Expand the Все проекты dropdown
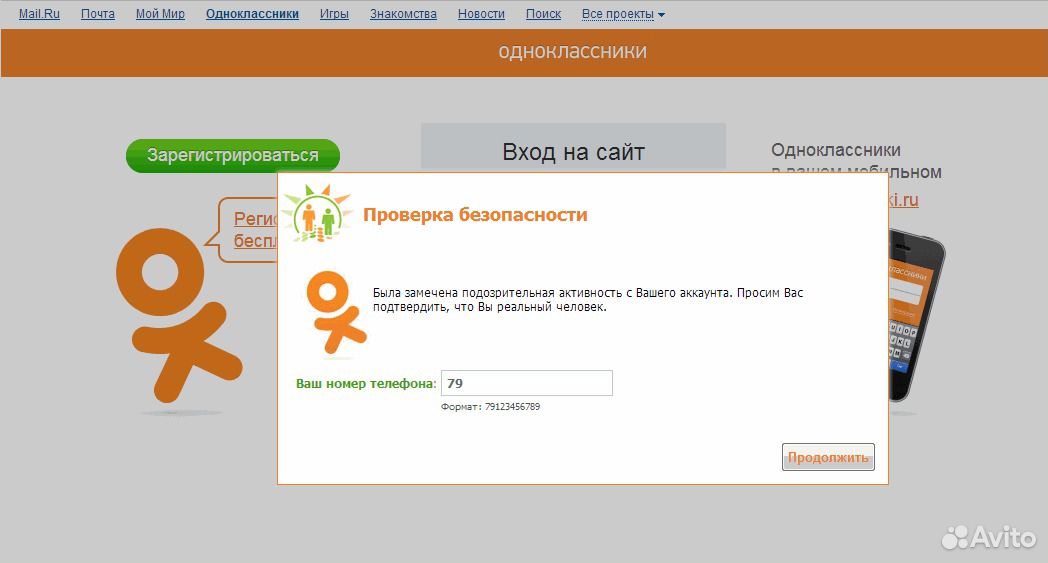 (623, 13)
